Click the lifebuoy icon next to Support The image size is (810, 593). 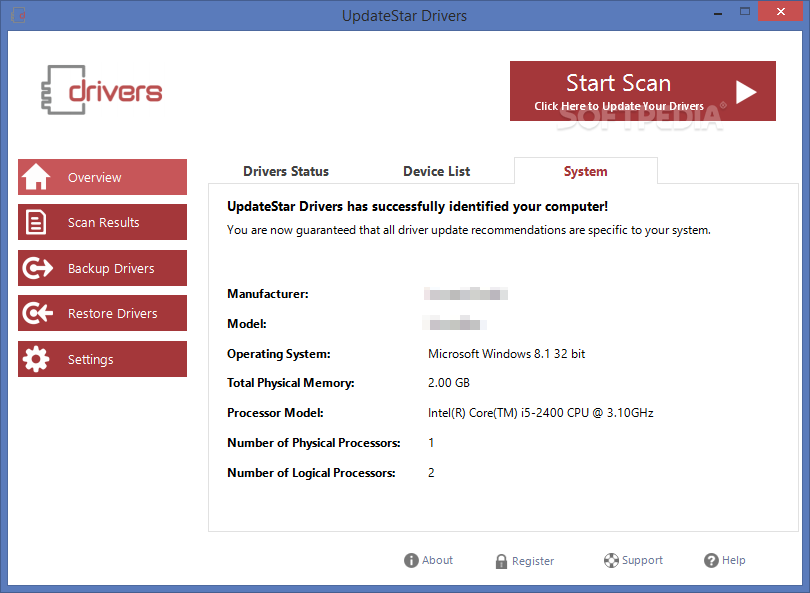(x=611, y=560)
